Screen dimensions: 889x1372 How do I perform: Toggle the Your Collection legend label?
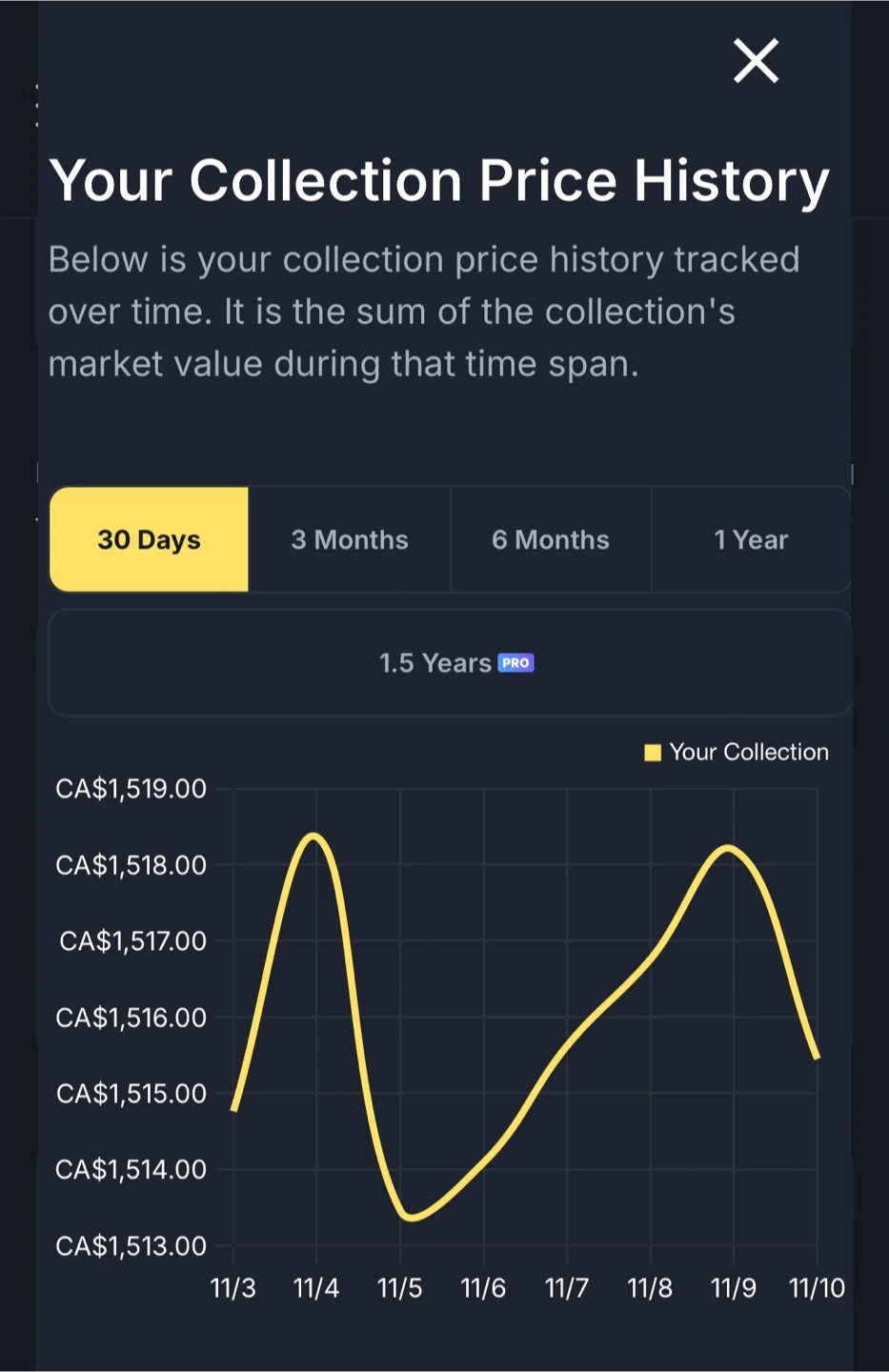[749, 753]
